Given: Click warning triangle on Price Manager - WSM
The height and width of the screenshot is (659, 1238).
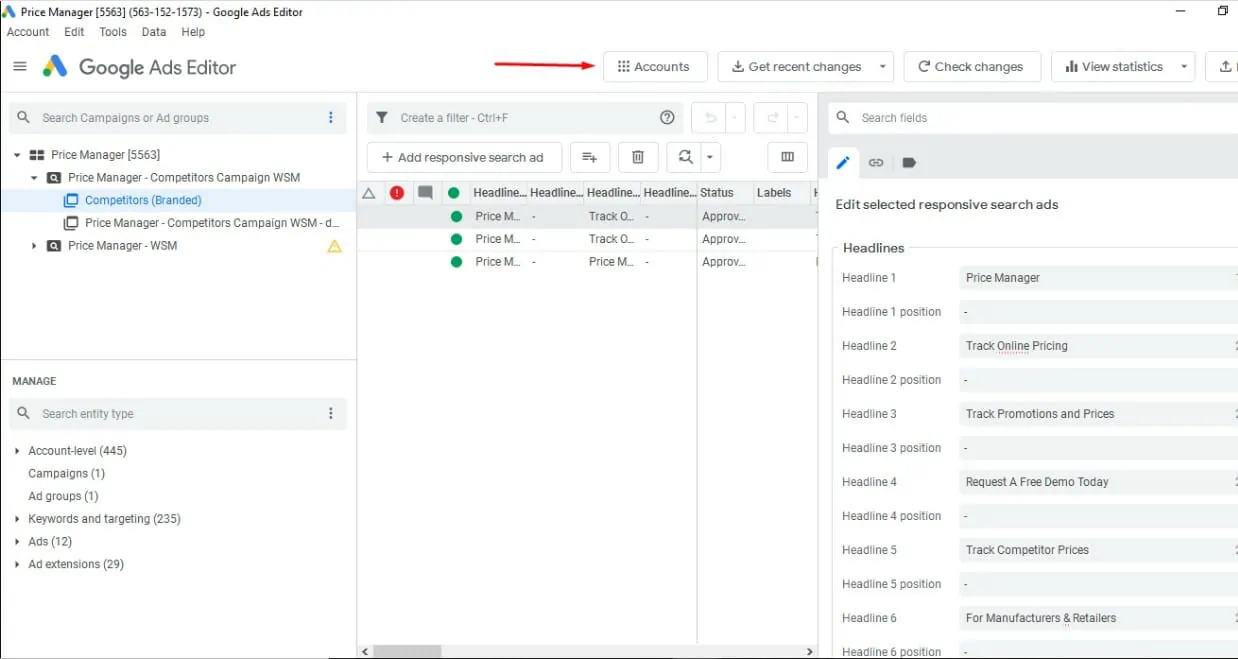Looking at the screenshot, I should coord(334,246).
